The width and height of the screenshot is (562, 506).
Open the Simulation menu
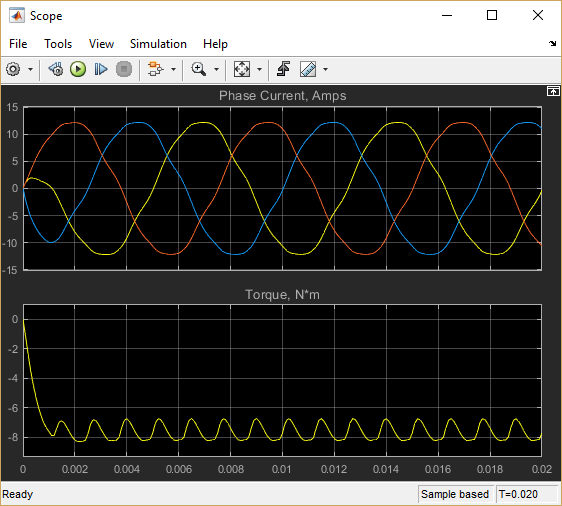tap(158, 44)
